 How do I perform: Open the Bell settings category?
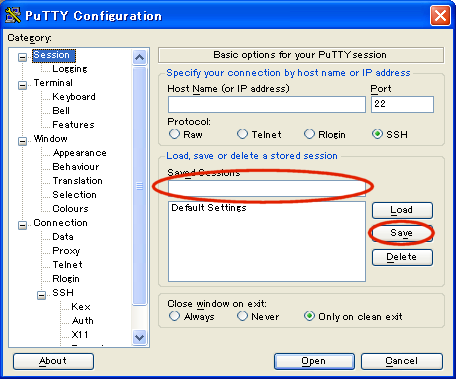click(x=61, y=111)
